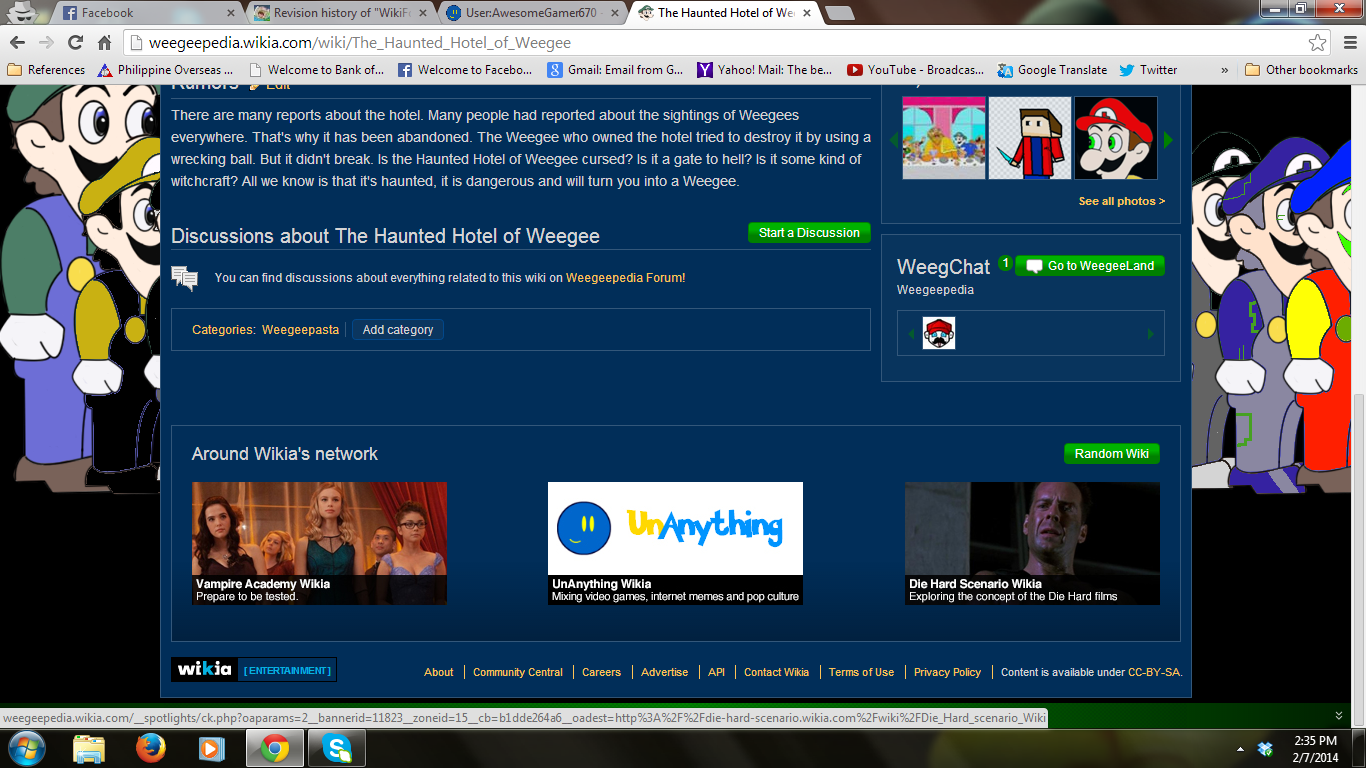Launch Firefox from the taskbar
1366x768 pixels.
pyautogui.click(x=151, y=748)
